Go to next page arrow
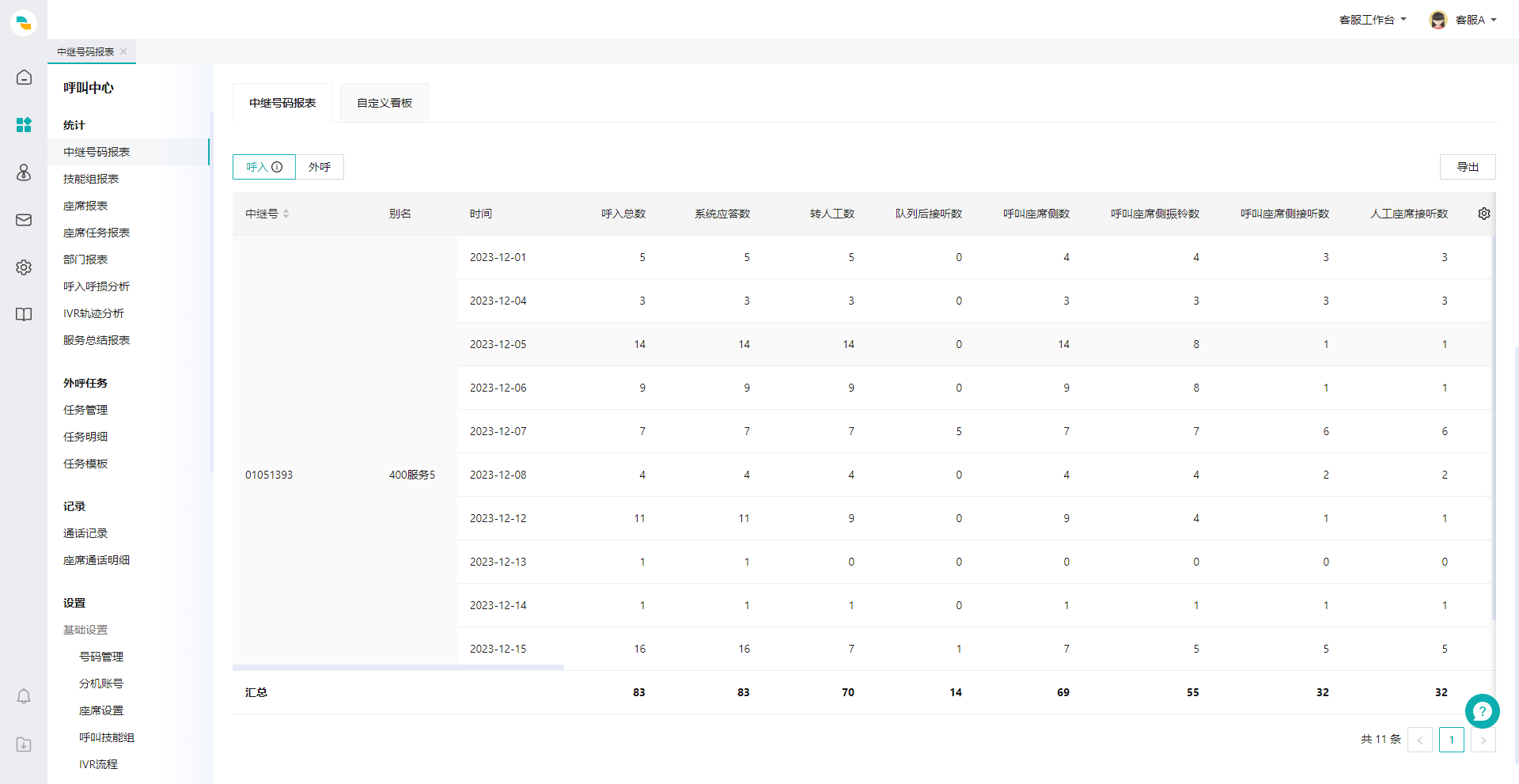The image size is (1519, 784). tap(1483, 740)
